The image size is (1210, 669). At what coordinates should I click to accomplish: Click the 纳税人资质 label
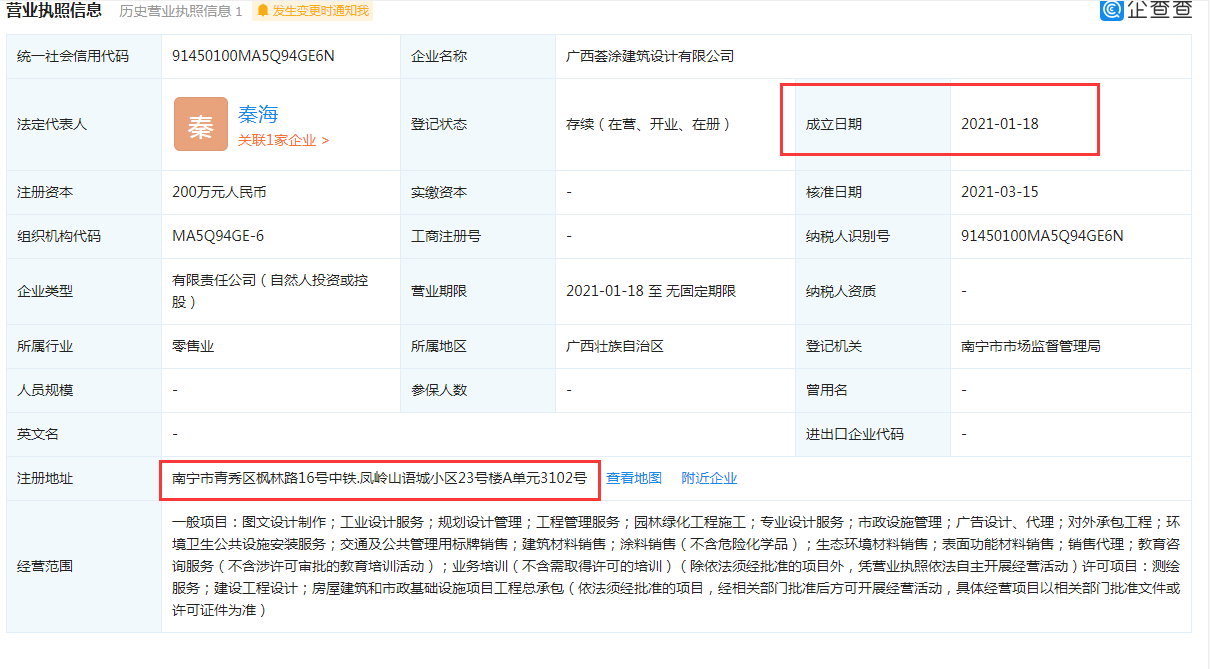click(x=841, y=291)
